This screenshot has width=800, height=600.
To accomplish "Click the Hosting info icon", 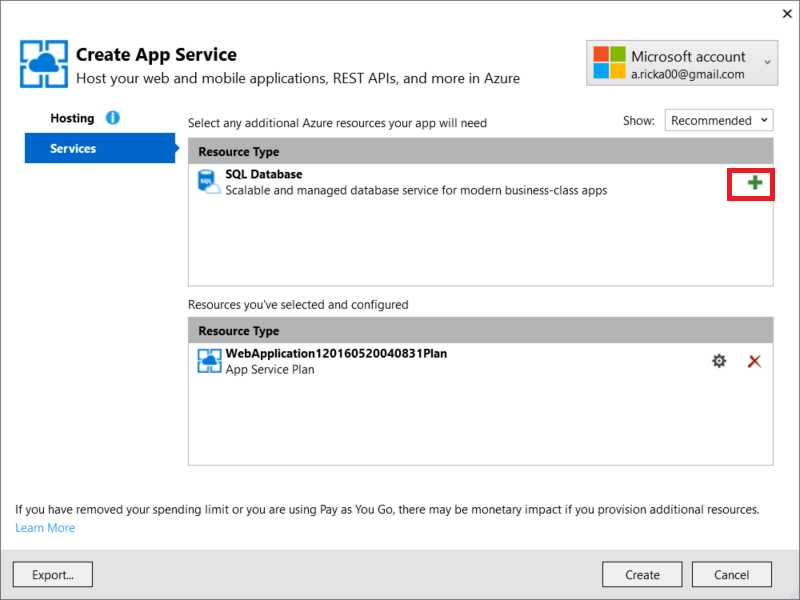I will (113, 118).
